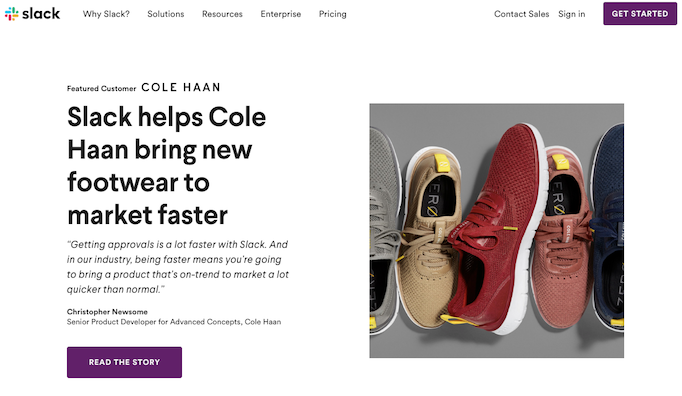Click the Featured Customer label

click(101, 88)
